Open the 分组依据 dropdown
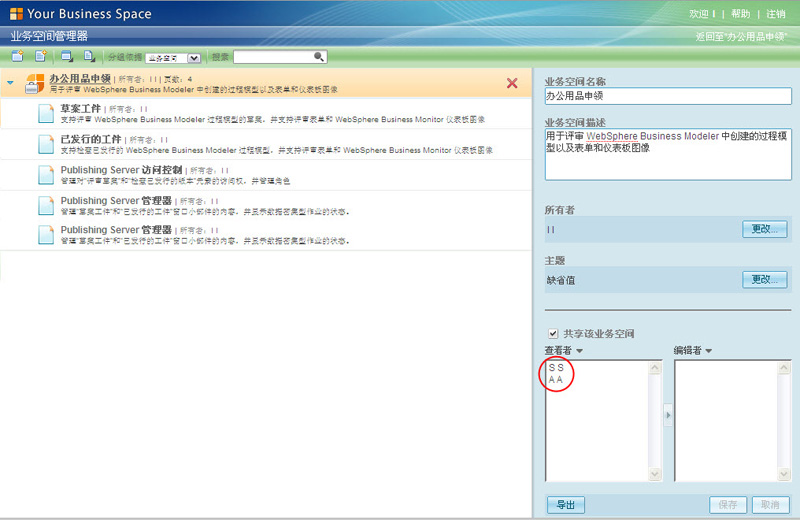 point(173,58)
